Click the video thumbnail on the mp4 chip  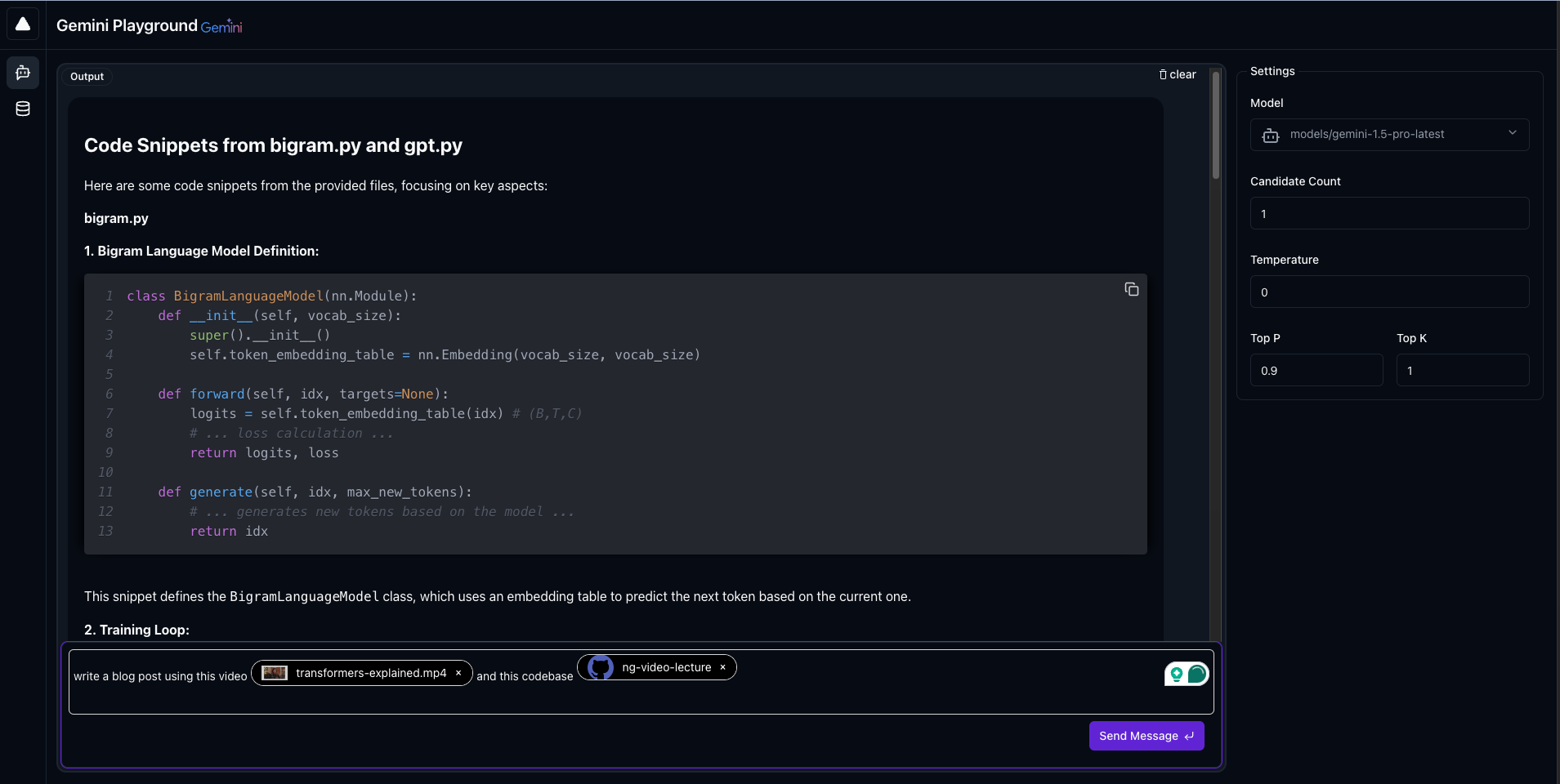coord(275,673)
